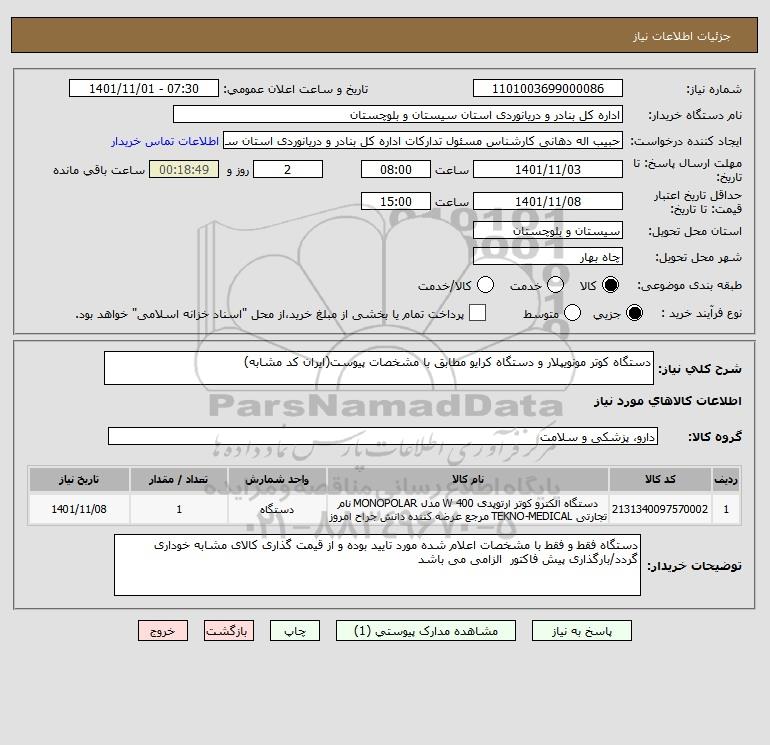Open the اطلاعات تماس خریدار link
Screen dimensions: 770x745
click(165, 141)
